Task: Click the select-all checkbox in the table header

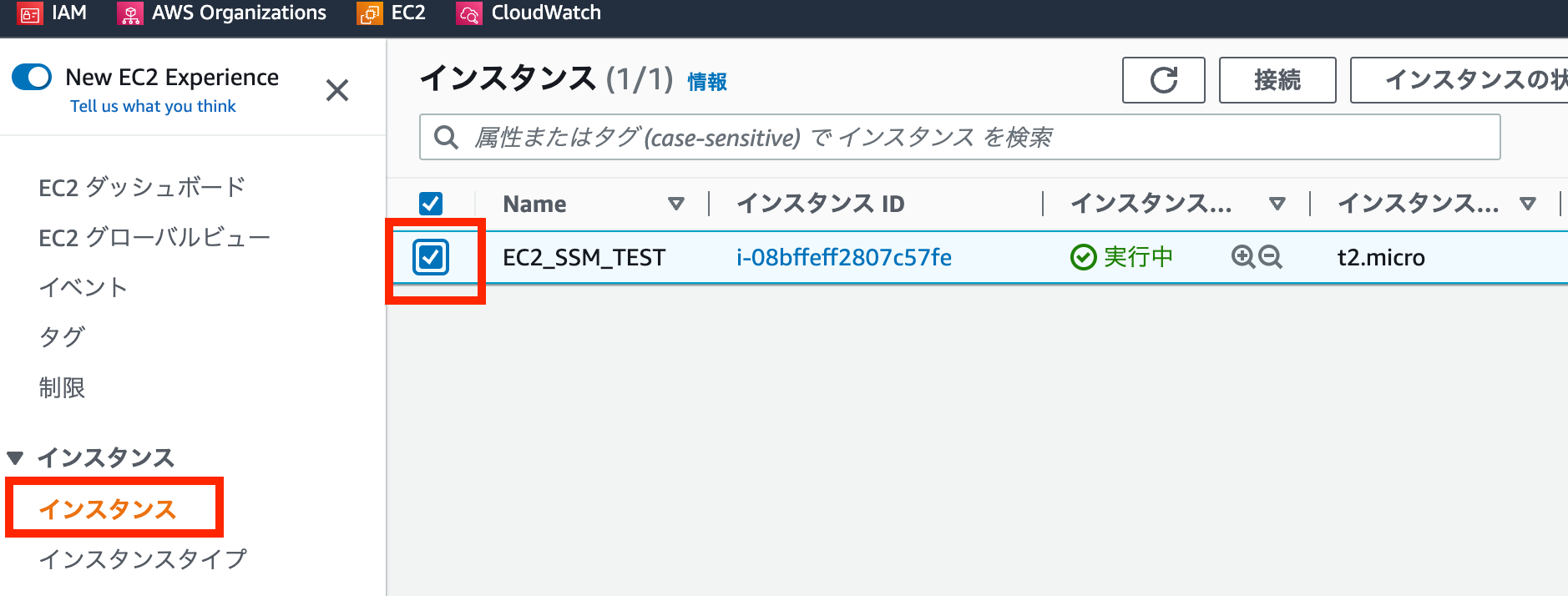Action: 431,203
